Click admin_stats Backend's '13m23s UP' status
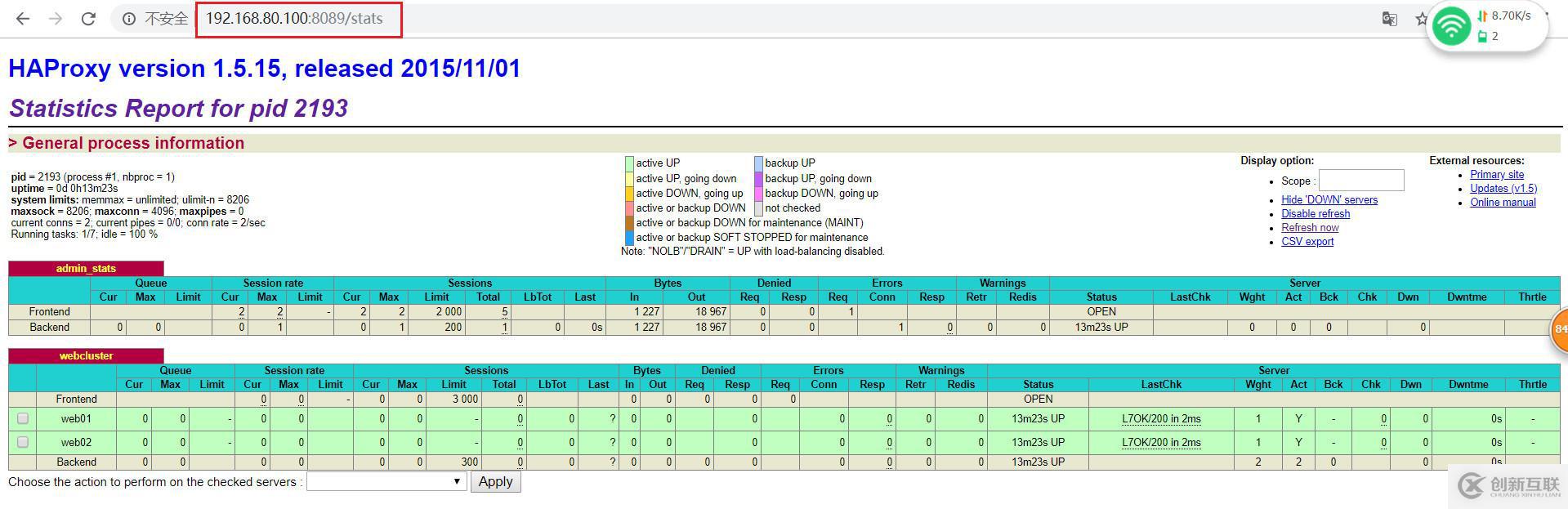Screen dimensions: 1568x509 click(x=1101, y=328)
